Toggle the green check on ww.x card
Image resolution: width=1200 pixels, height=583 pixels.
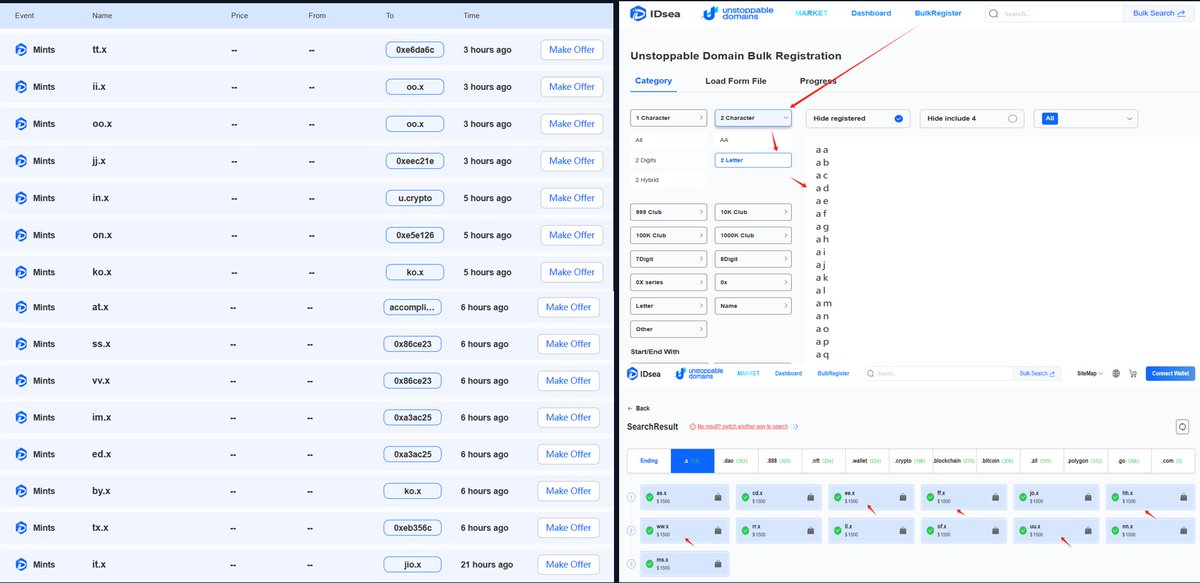tap(649, 529)
